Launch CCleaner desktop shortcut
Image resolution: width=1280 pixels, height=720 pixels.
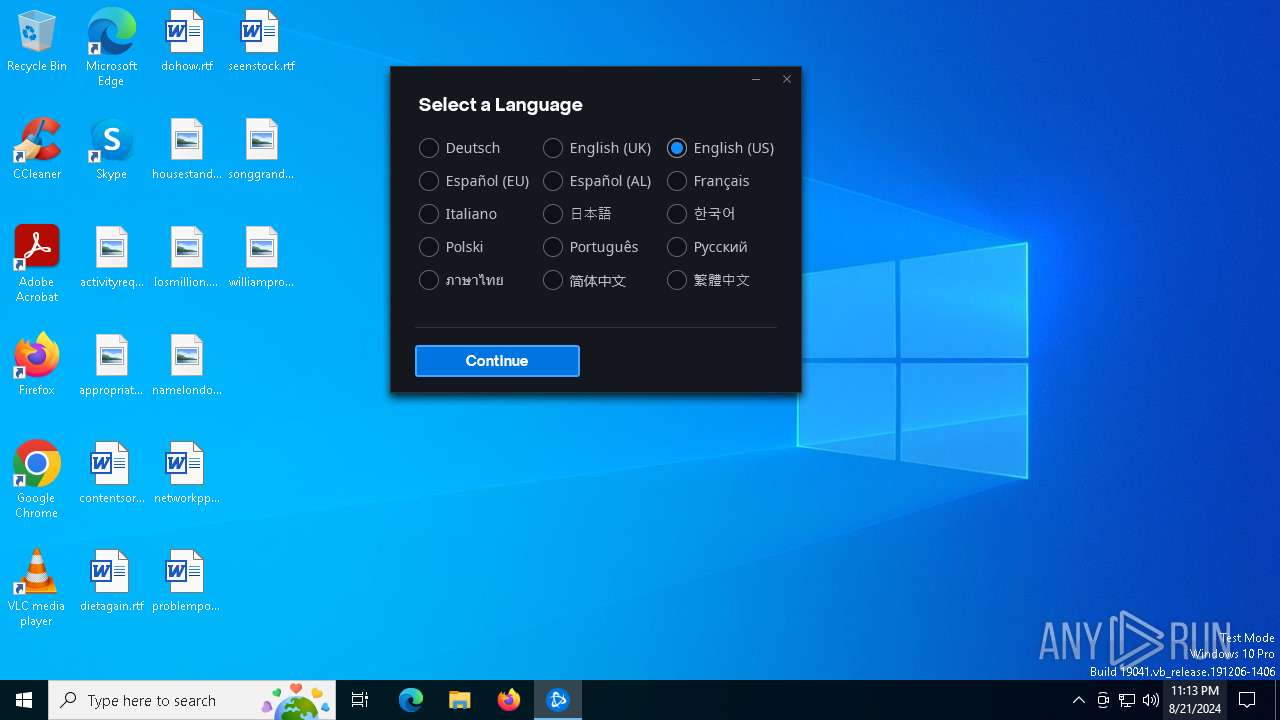[37, 150]
